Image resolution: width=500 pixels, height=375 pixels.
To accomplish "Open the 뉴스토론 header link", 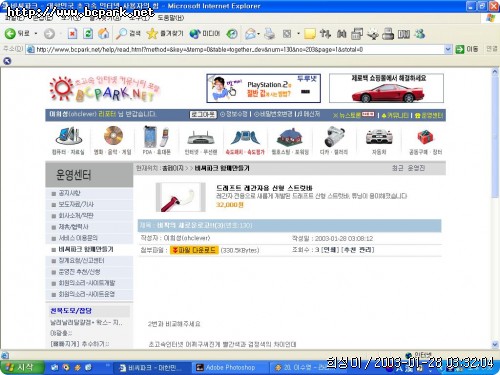I will point(353,115).
